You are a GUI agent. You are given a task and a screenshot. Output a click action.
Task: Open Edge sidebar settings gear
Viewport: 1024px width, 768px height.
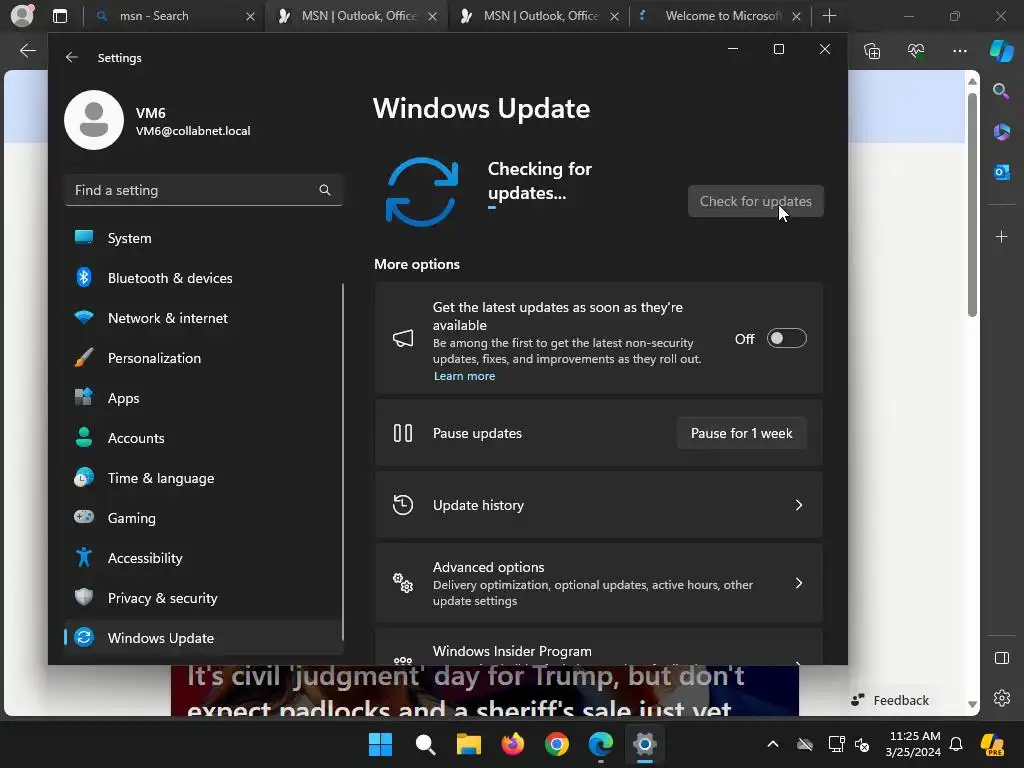tap(1001, 698)
